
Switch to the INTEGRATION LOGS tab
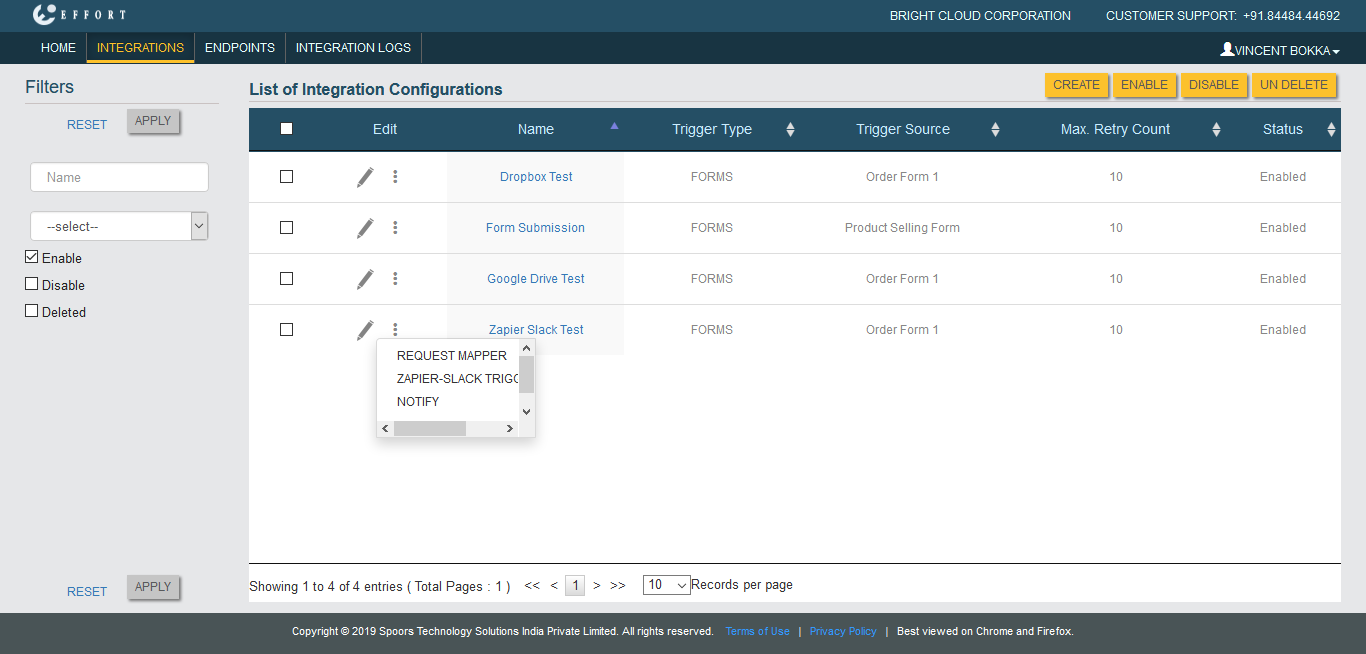[x=353, y=48]
